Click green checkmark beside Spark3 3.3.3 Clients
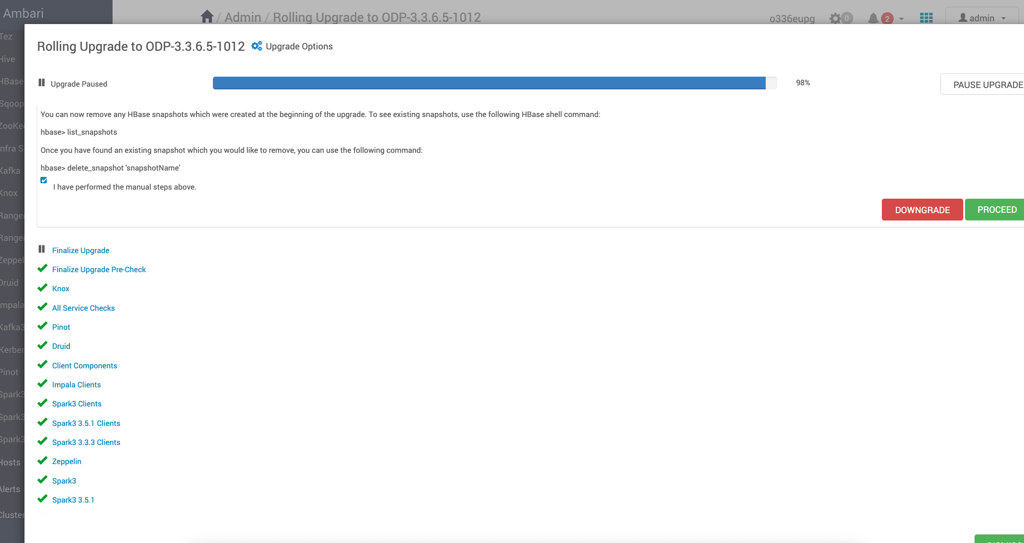Screen dimensions: 1024x543 point(42,442)
